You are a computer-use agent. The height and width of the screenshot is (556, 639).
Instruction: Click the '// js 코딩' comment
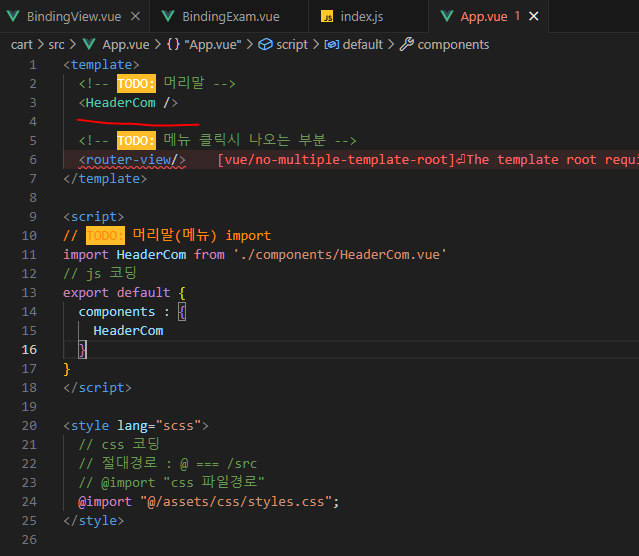point(100,274)
